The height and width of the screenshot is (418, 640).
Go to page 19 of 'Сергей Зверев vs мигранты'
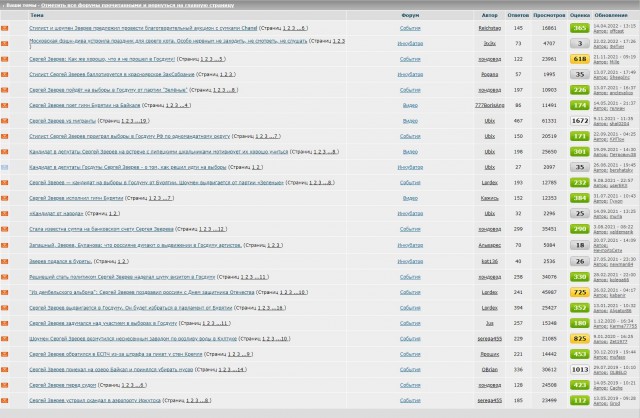[142, 121]
